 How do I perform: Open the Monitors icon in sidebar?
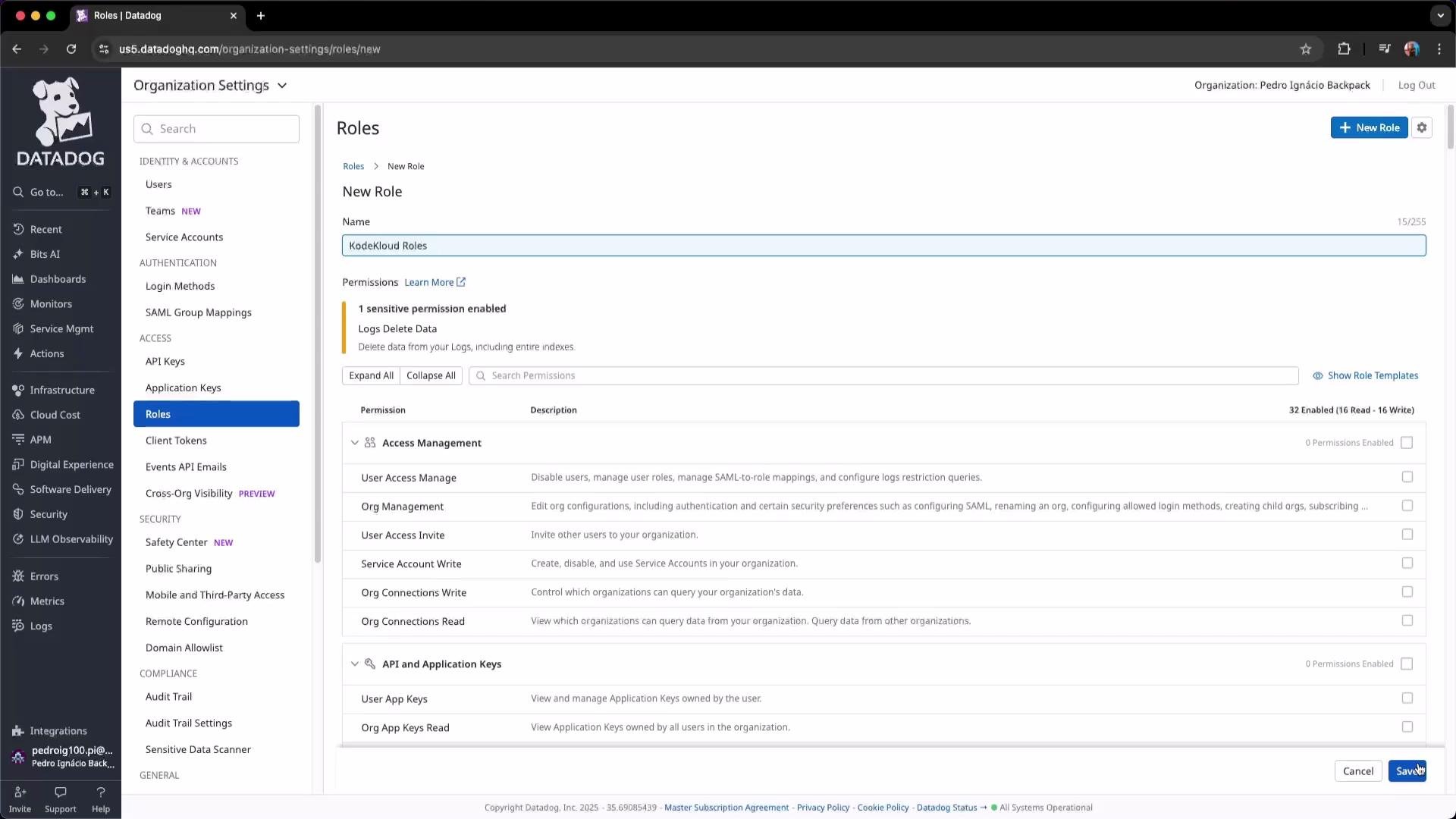(x=18, y=304)
